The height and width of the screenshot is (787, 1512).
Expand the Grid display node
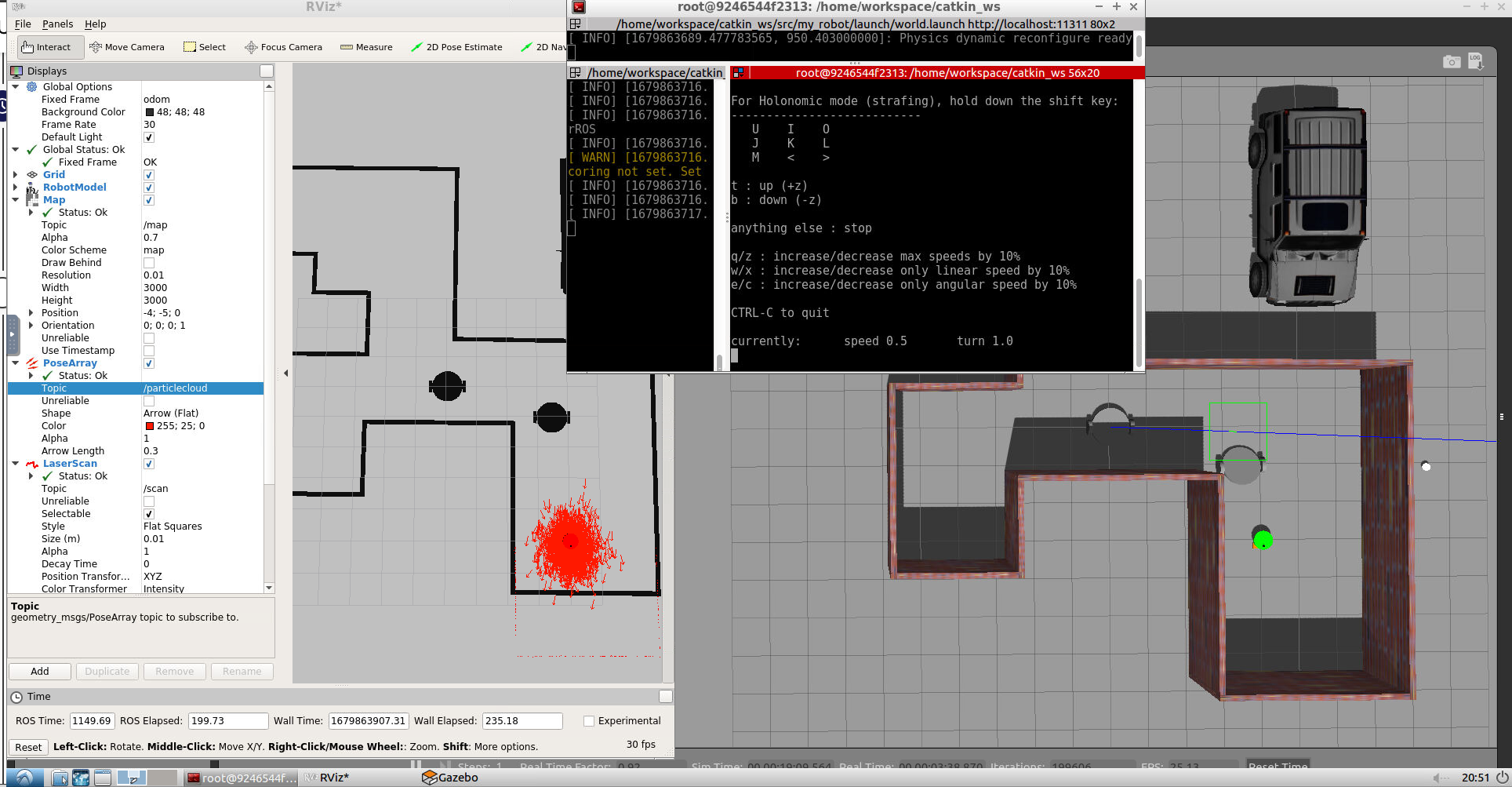pos(16,175)
